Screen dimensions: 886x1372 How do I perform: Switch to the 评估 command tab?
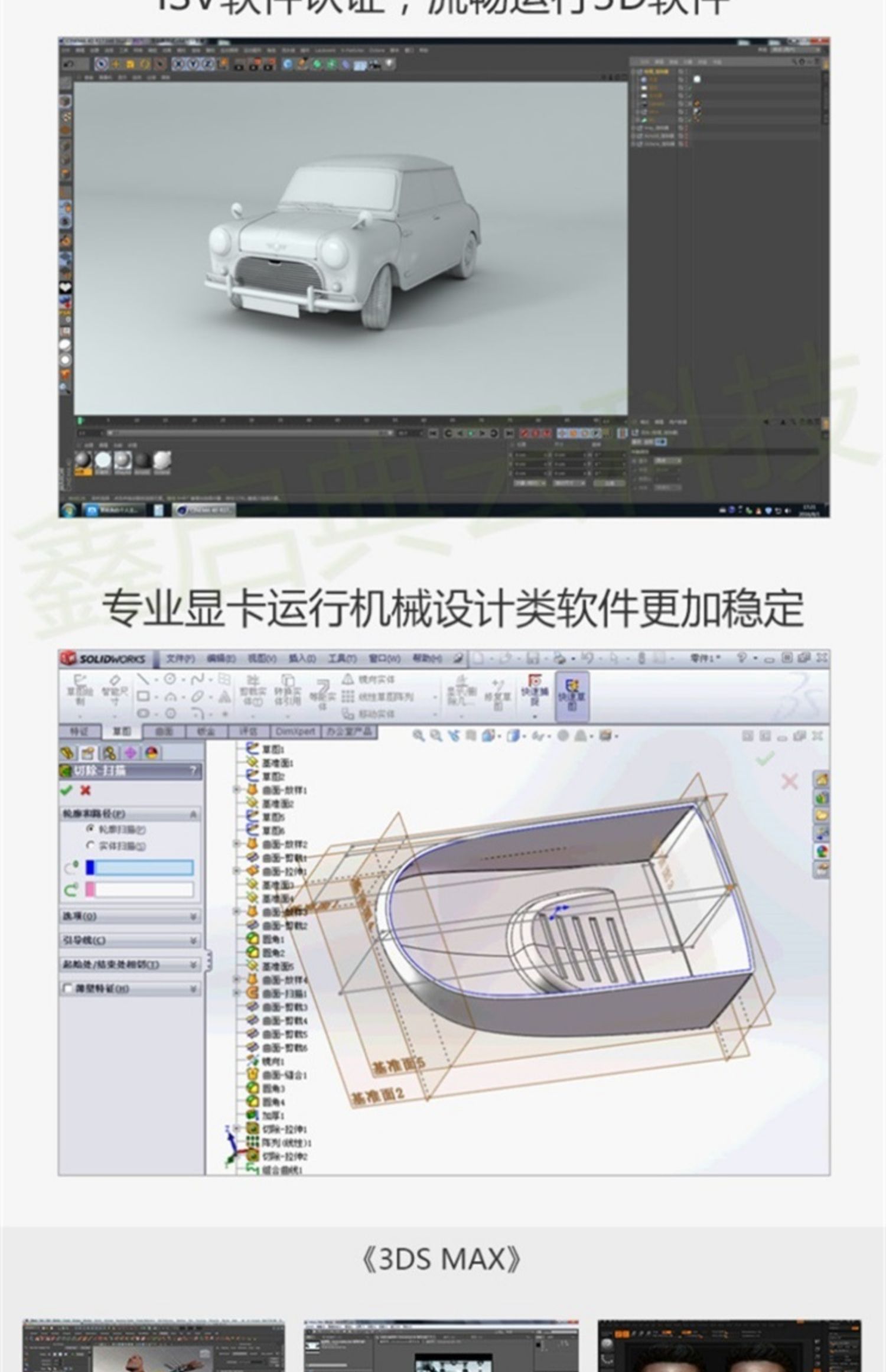click(249, 731)
